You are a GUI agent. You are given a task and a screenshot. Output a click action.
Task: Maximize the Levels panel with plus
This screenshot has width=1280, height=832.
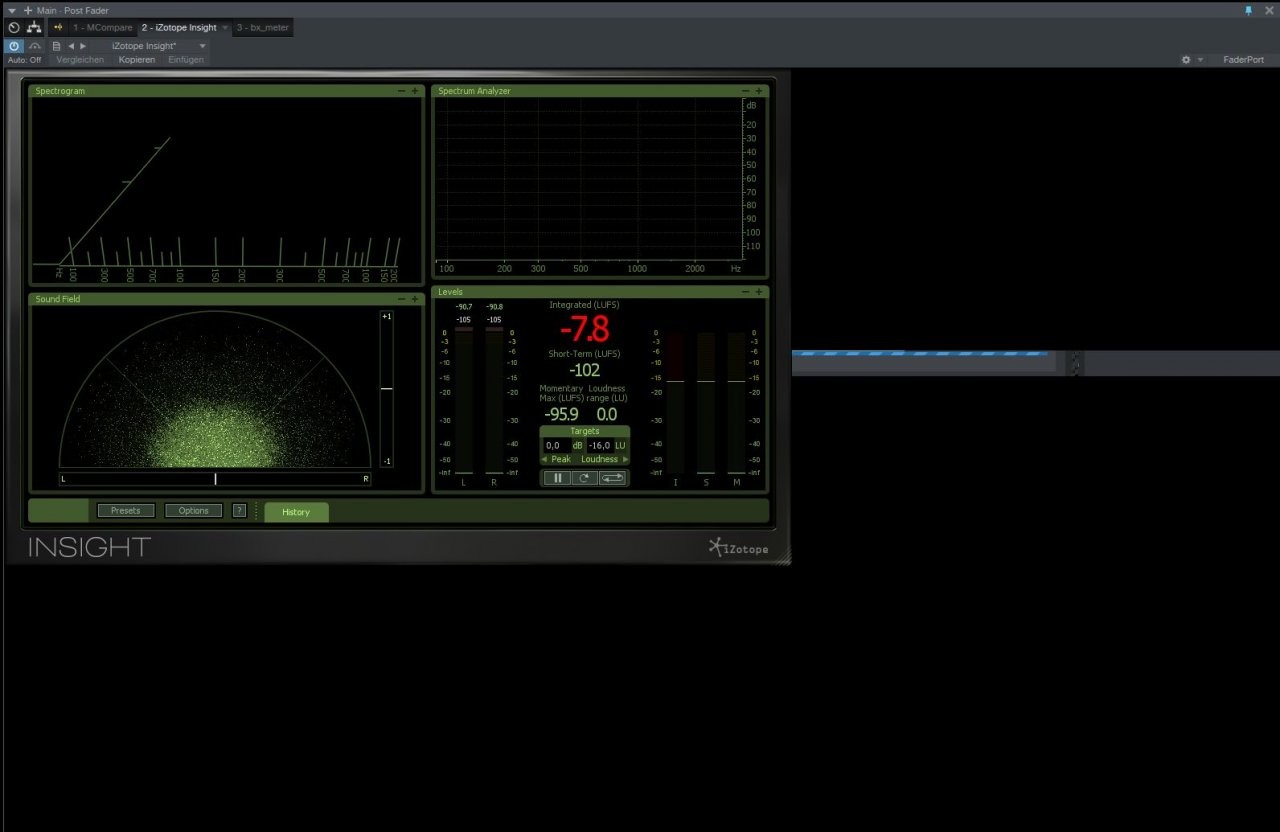coord(759,292)
